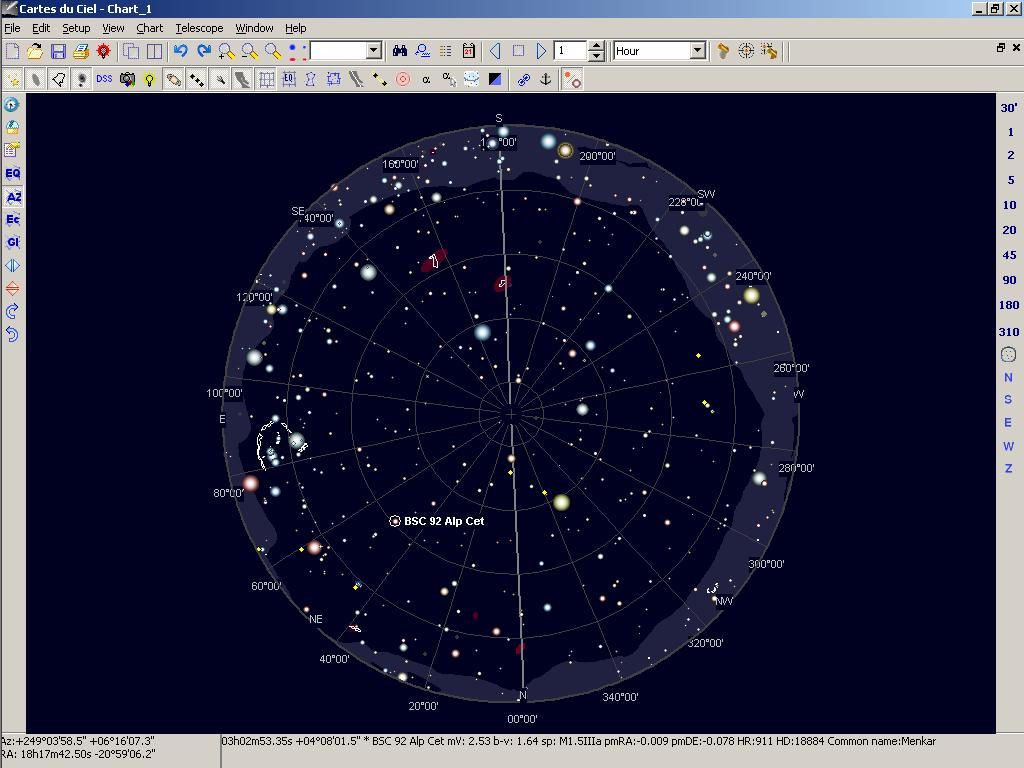Viewport: 1024px width, 768px height.
Task: Click the black chart color swatch icon
Action: (493, 80)
